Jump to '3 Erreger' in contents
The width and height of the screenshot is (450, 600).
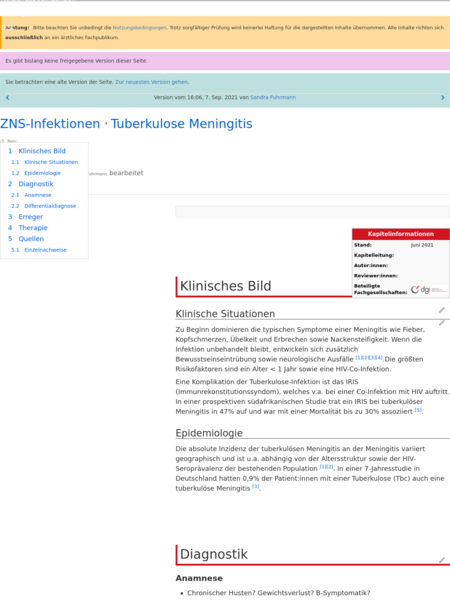26,217
